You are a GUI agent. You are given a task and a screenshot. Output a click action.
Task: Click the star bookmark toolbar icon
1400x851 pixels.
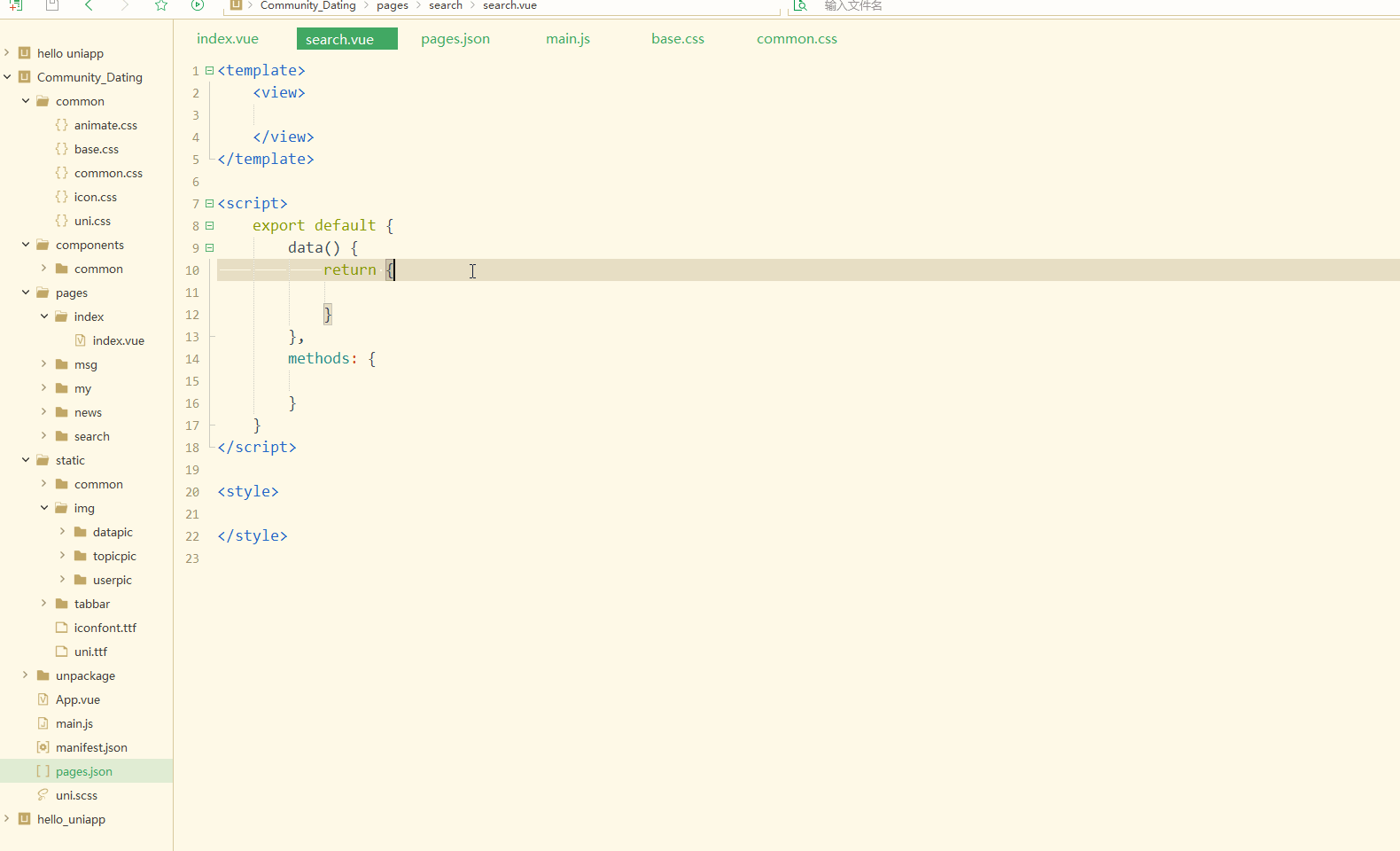coord(161,5)
